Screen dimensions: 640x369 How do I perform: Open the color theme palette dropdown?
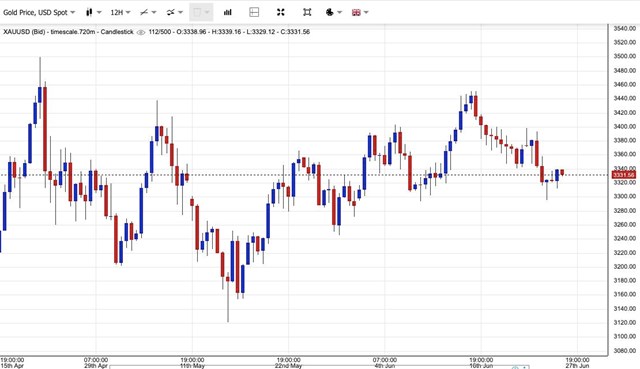pos(333,13)
